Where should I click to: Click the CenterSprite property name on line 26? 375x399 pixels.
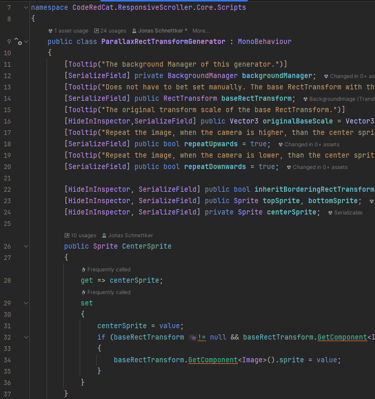(x=147, y=246)
